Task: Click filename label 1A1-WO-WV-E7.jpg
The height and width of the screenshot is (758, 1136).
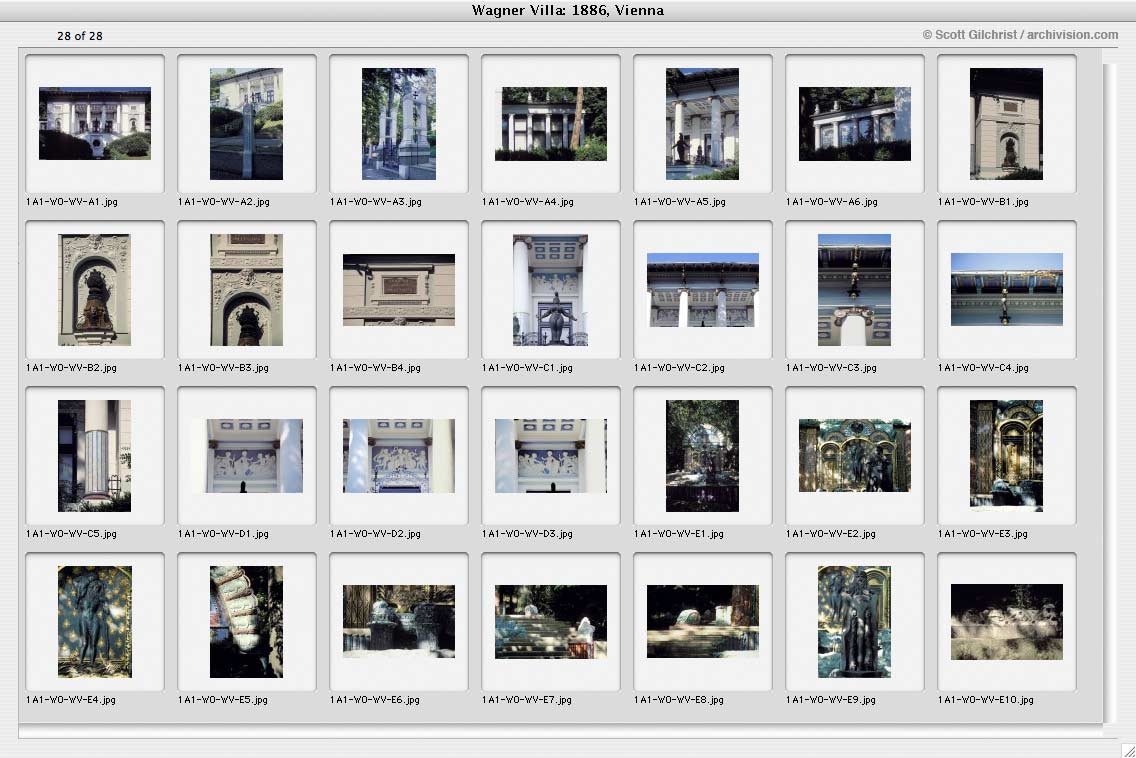Action: (x=527, y=700)
